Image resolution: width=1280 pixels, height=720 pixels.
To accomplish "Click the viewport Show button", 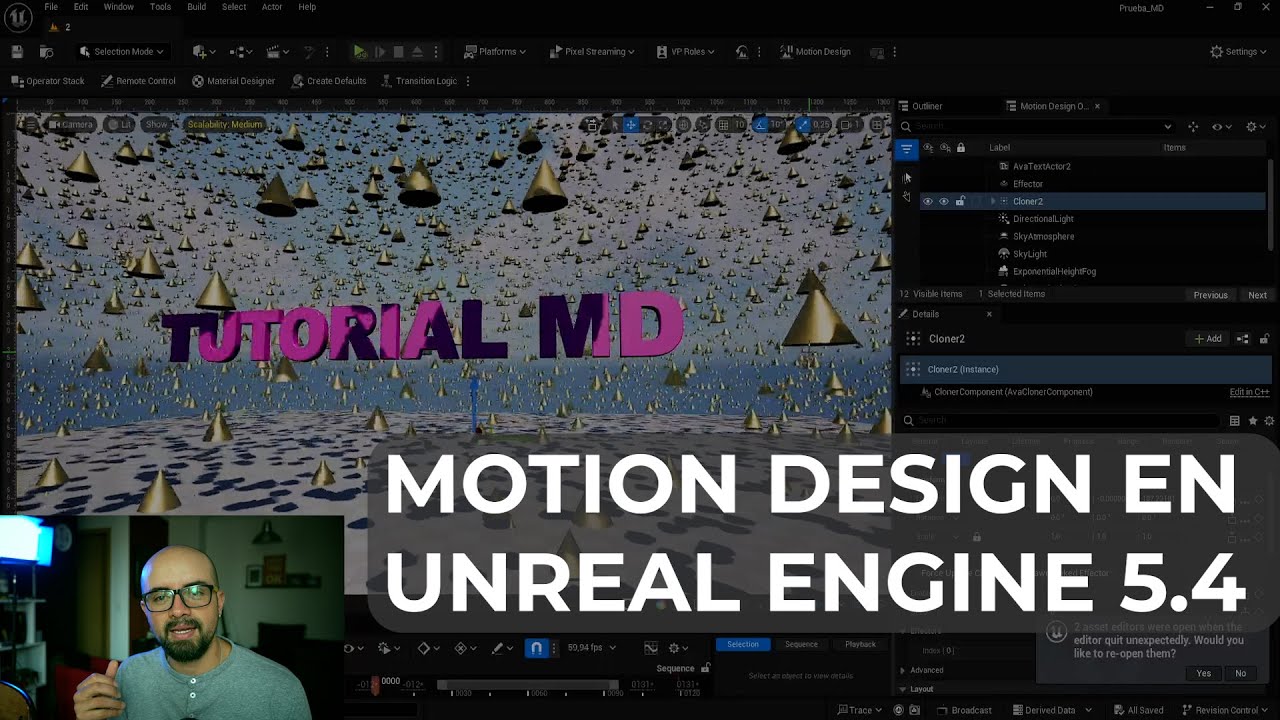I will [x=157, y=125].
